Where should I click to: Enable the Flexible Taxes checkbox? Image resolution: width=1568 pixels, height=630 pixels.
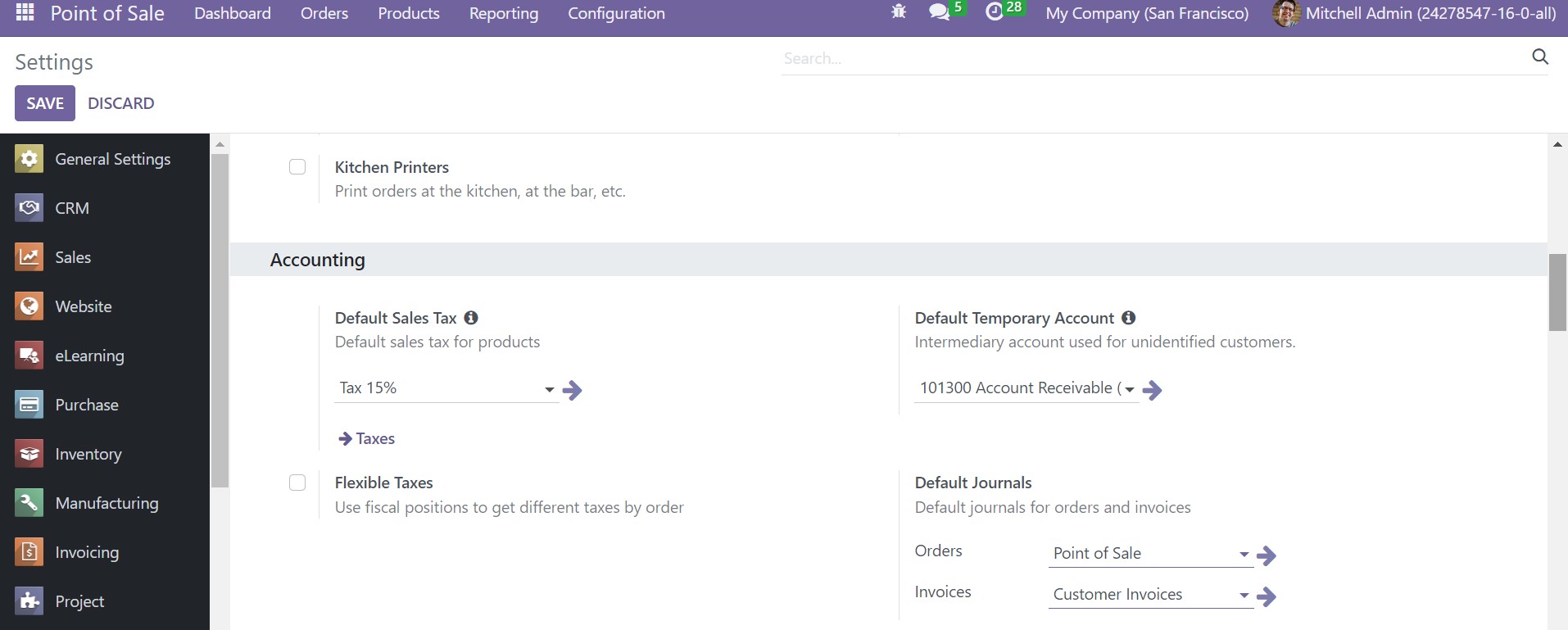[x=297, y=483]
